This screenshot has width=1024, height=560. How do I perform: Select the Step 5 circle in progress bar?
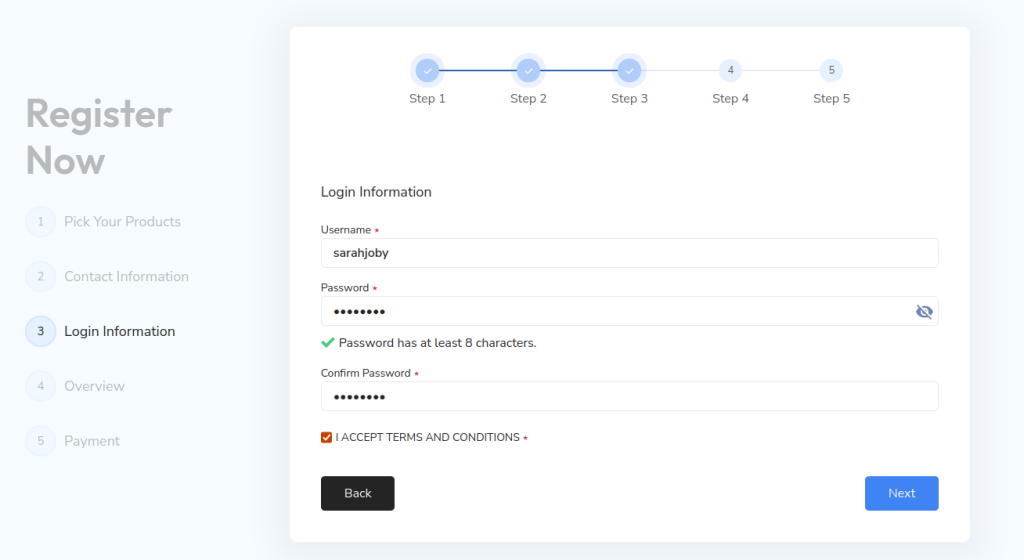pyautogui.click(x=831, y=70)
